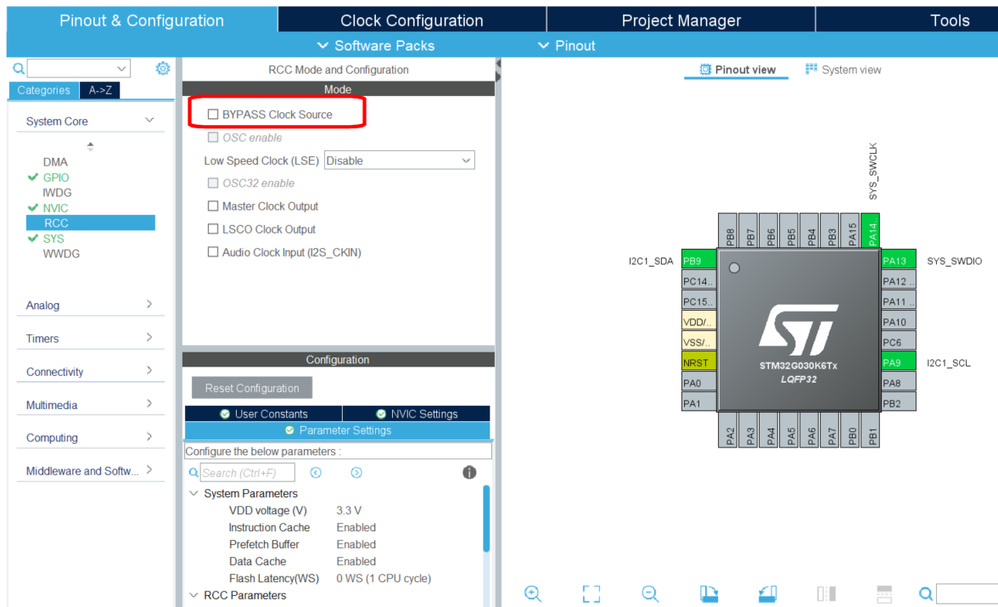Expand the Connectivity category
Viewport: 998px width, 607px height.
(150, 370)
